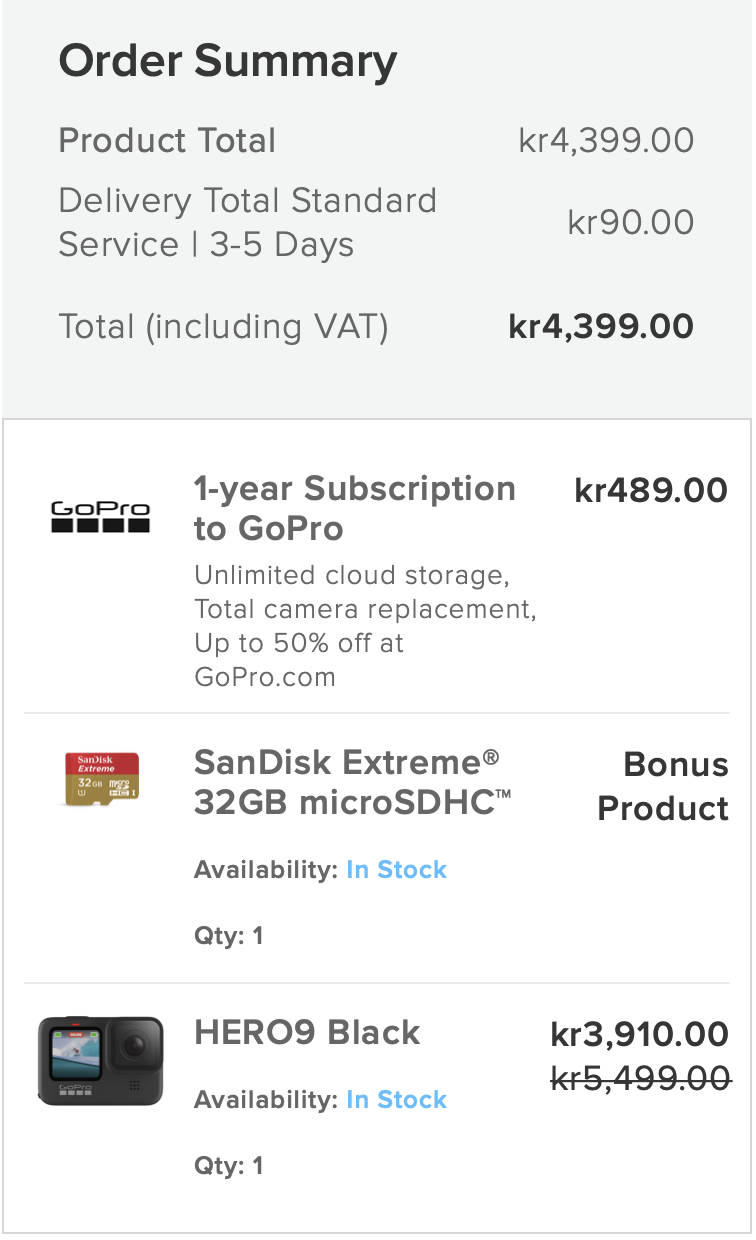Click the GoPro logo icon

coord(100,517)
